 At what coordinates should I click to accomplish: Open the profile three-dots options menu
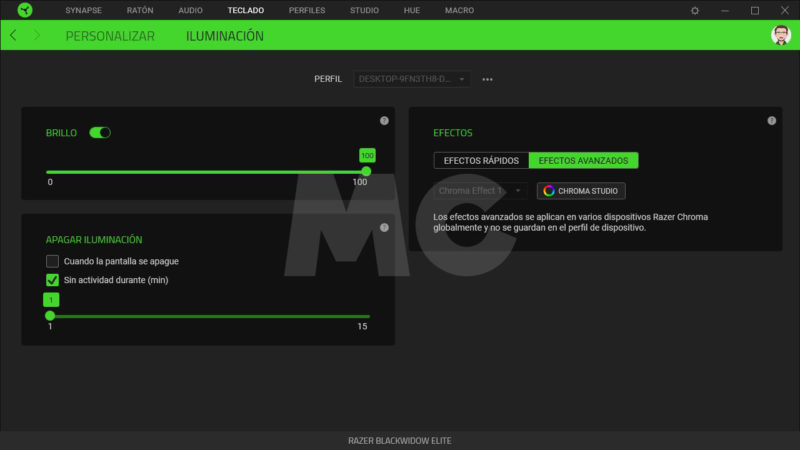(x=488, y=79)
